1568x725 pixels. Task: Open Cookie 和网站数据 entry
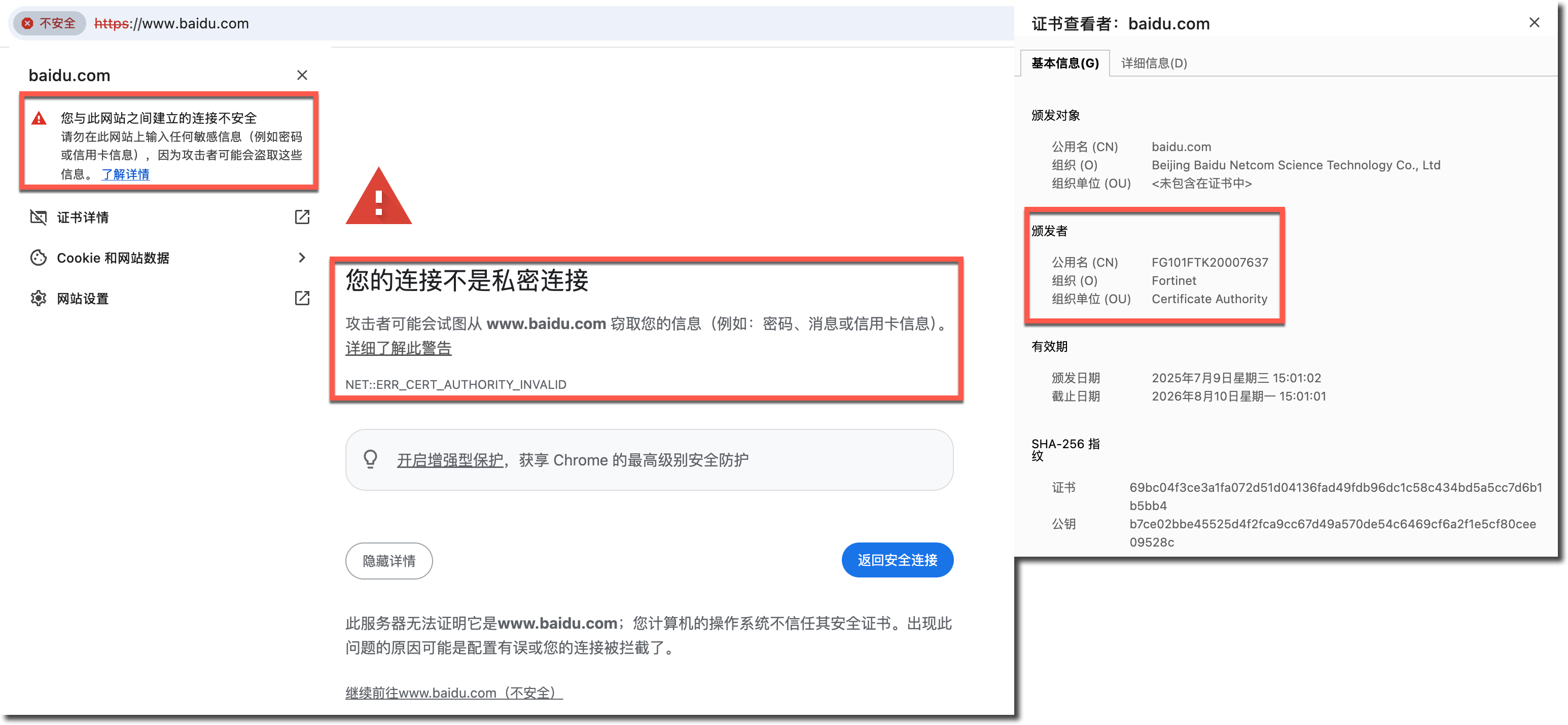tap(170, 258)
